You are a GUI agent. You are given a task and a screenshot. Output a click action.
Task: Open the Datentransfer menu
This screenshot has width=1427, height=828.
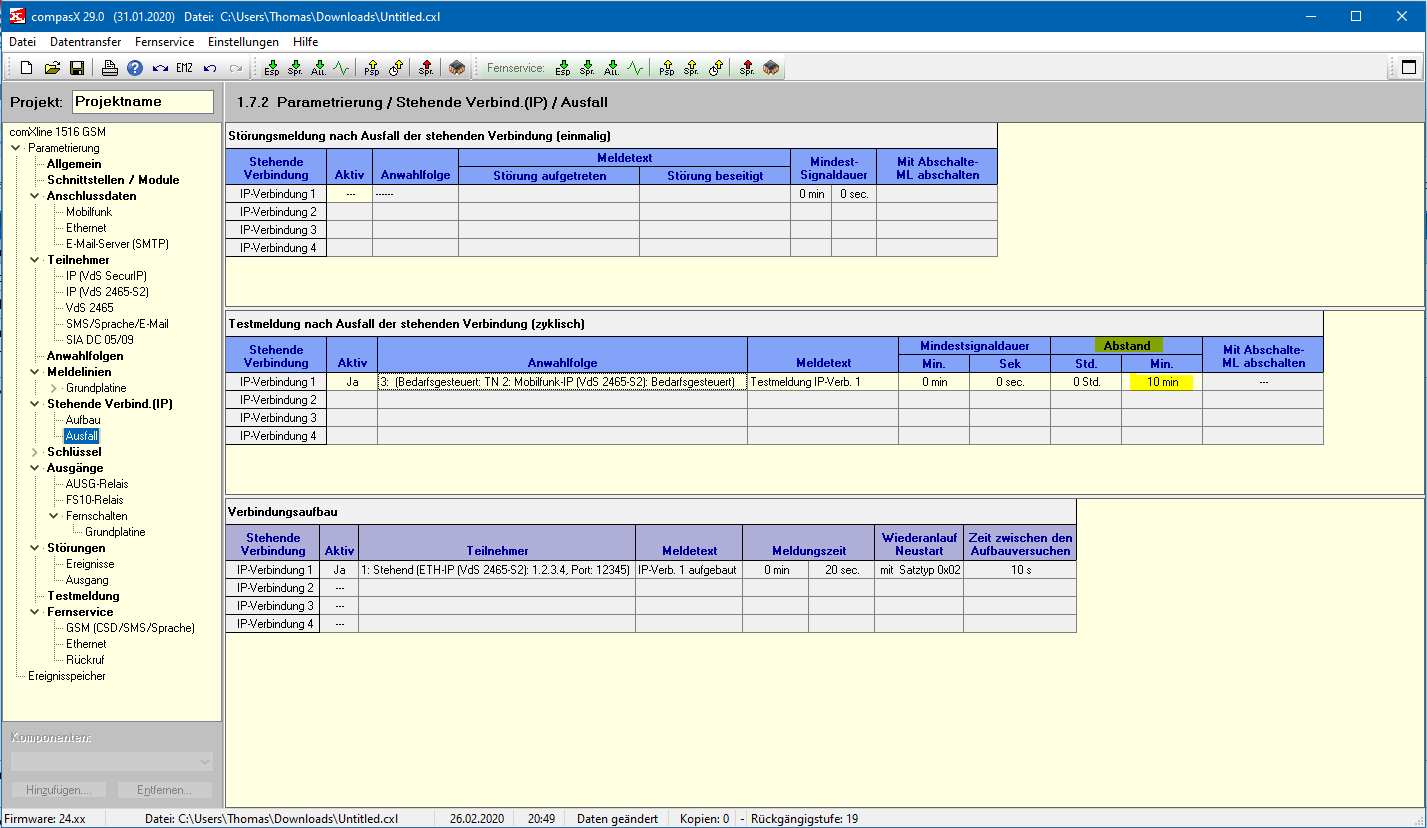(85, 42)
